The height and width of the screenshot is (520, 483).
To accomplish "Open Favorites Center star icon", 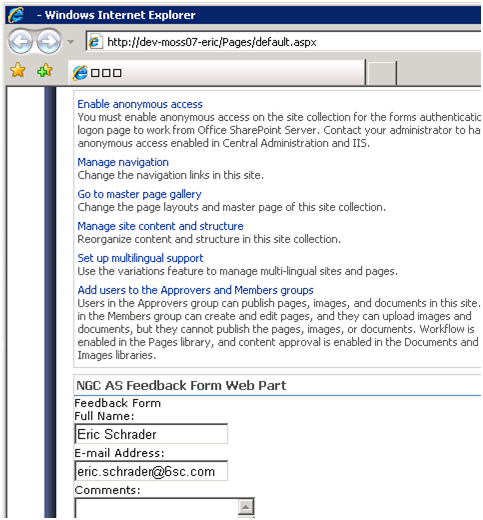I will [18, 70].
